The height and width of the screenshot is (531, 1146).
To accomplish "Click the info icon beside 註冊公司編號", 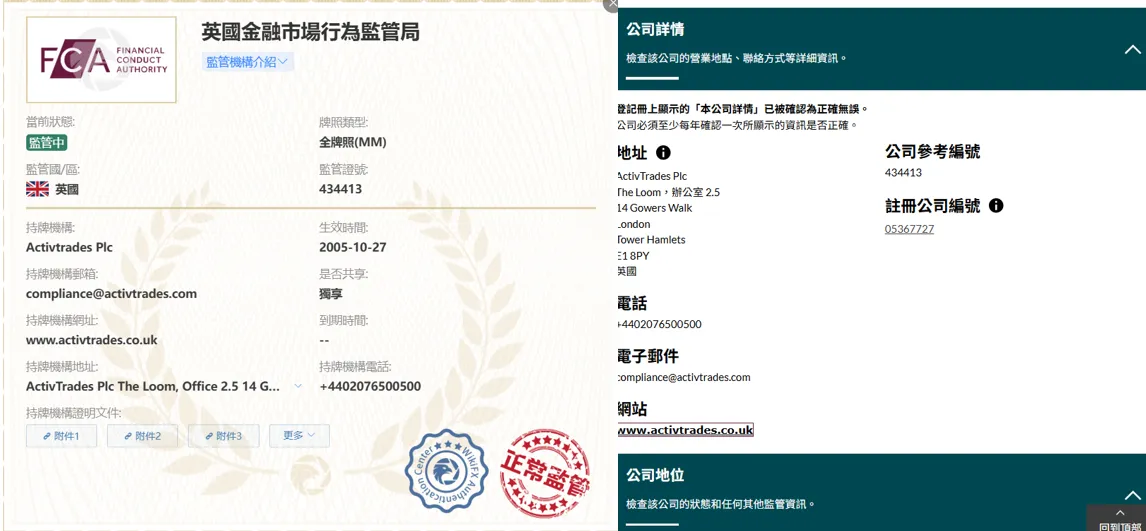I will coord(995,206).
